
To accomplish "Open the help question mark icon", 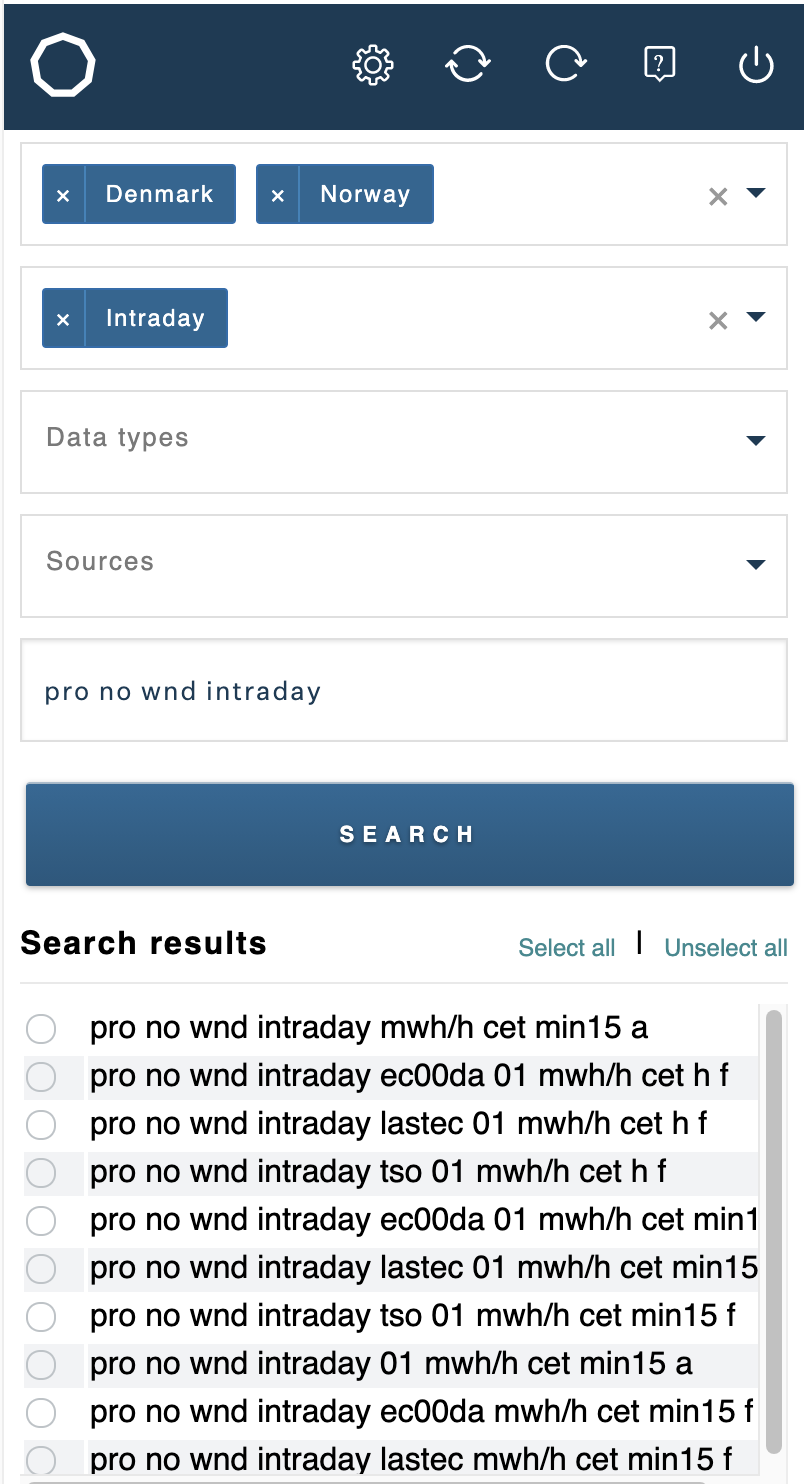I will [659, 65].
